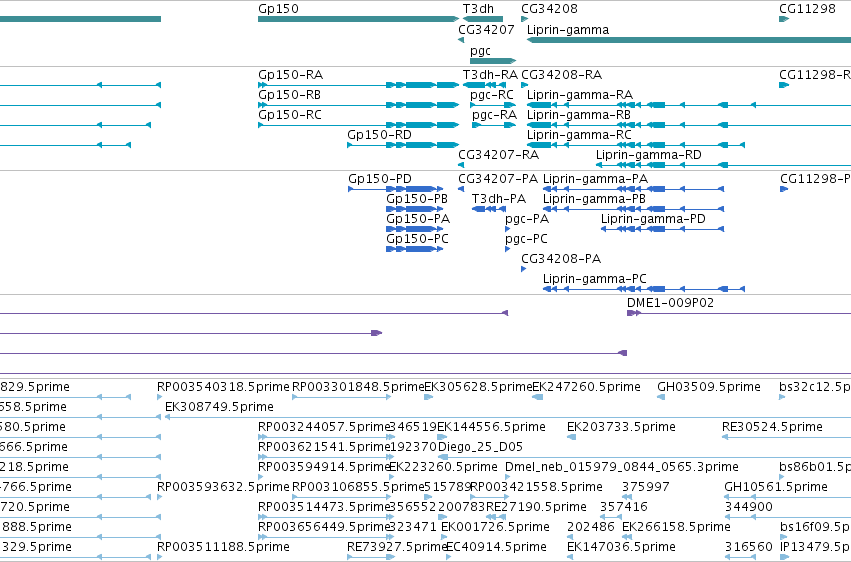Click protein label CG34207-PA
The width and height of the screenshot is (851, 562).
coord(498,179)
